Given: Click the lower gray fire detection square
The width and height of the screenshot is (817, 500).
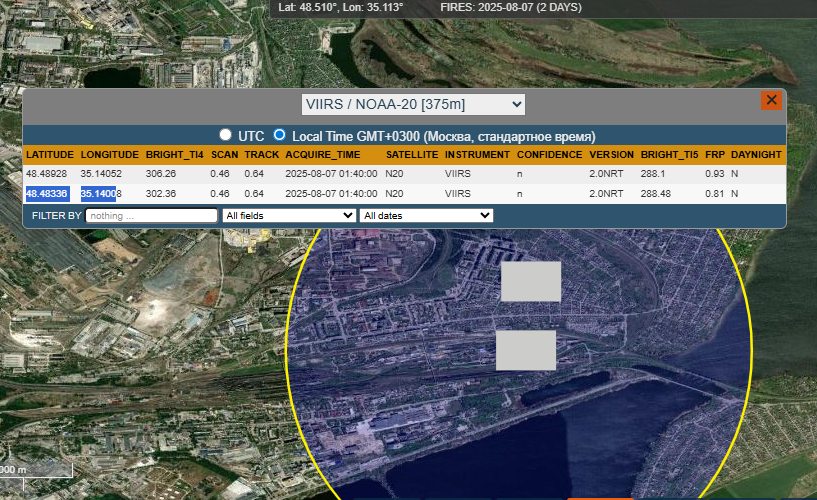Looking at the screenshot, I should (x=526, y=350).
